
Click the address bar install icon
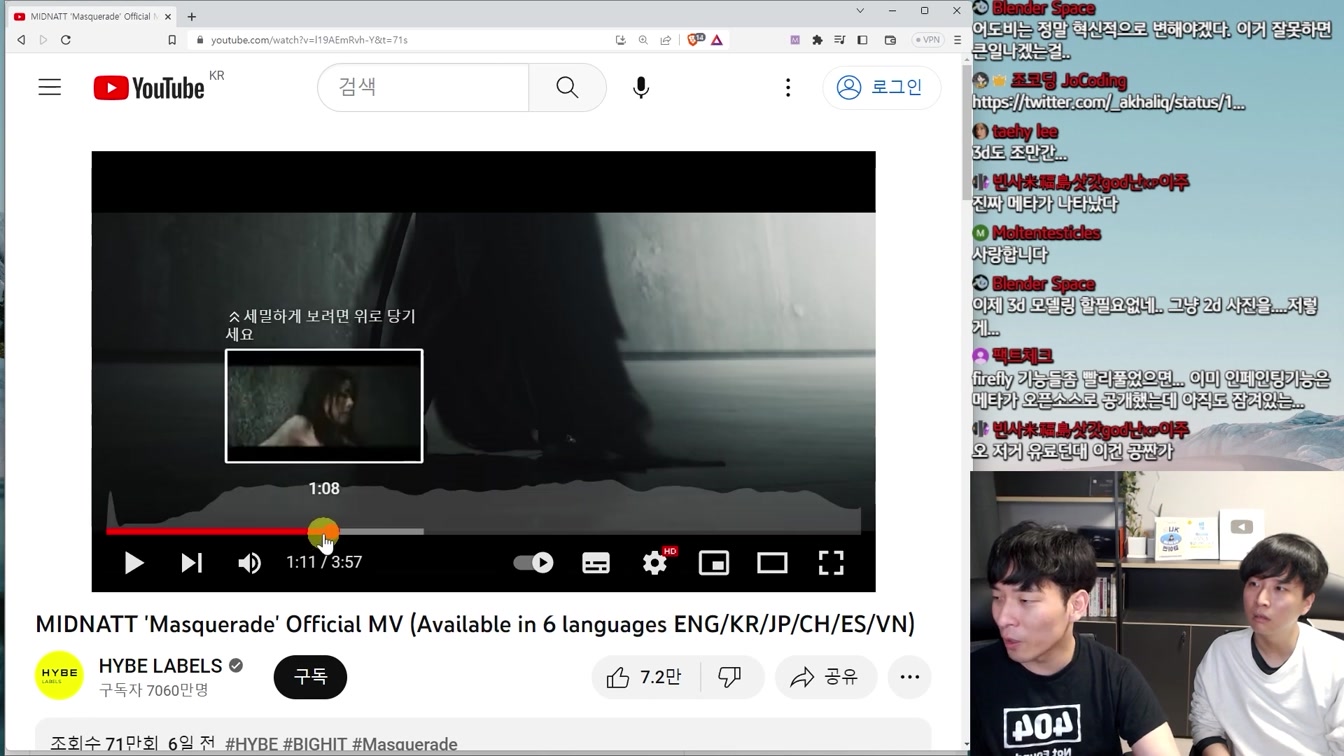point(621,40)
